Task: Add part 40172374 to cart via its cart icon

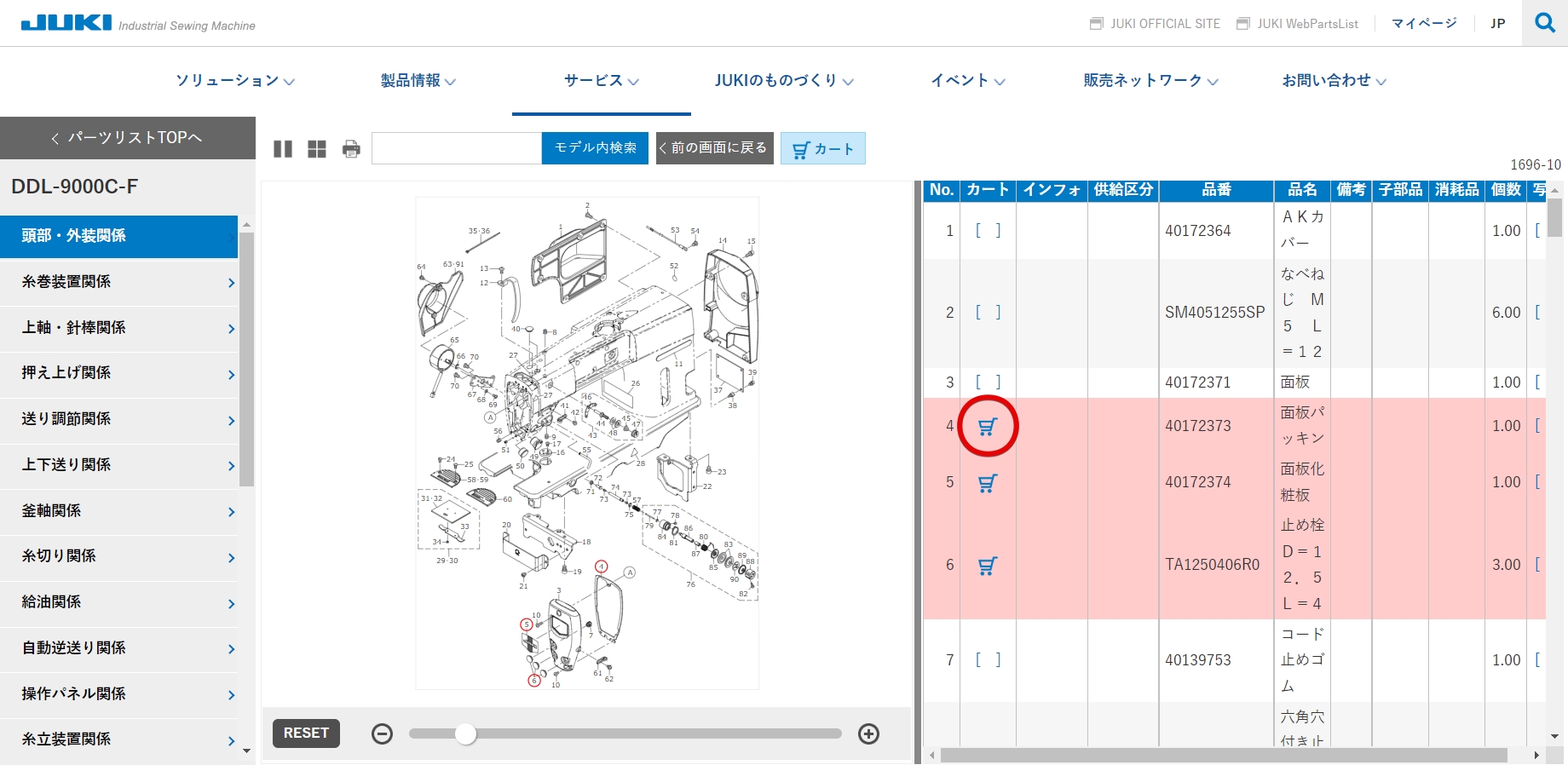Action: pos(988,483)
